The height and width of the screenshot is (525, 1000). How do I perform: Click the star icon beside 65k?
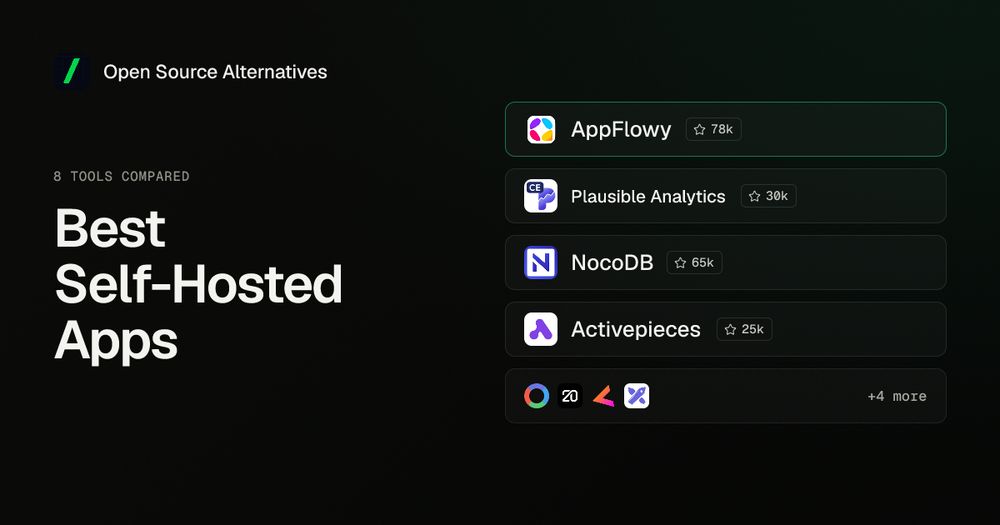tap(680, 263)
